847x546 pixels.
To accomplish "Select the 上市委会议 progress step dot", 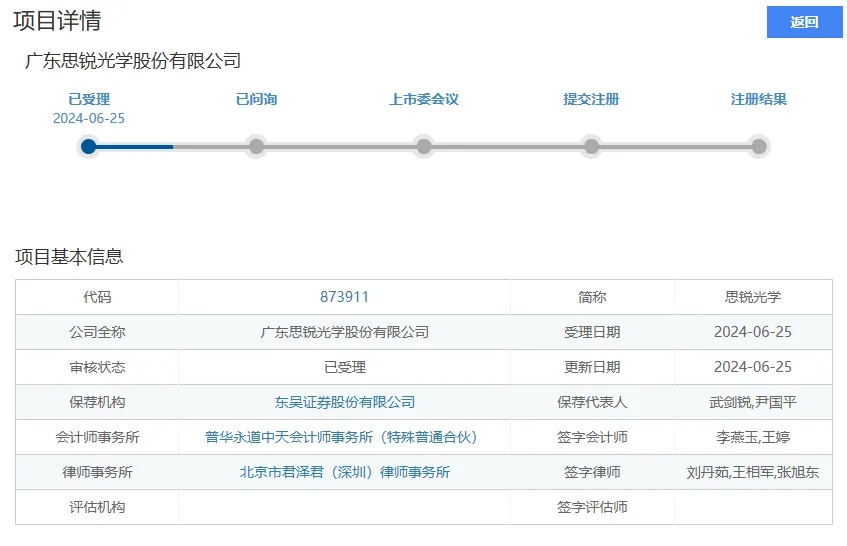I will [x=424, y=146].
